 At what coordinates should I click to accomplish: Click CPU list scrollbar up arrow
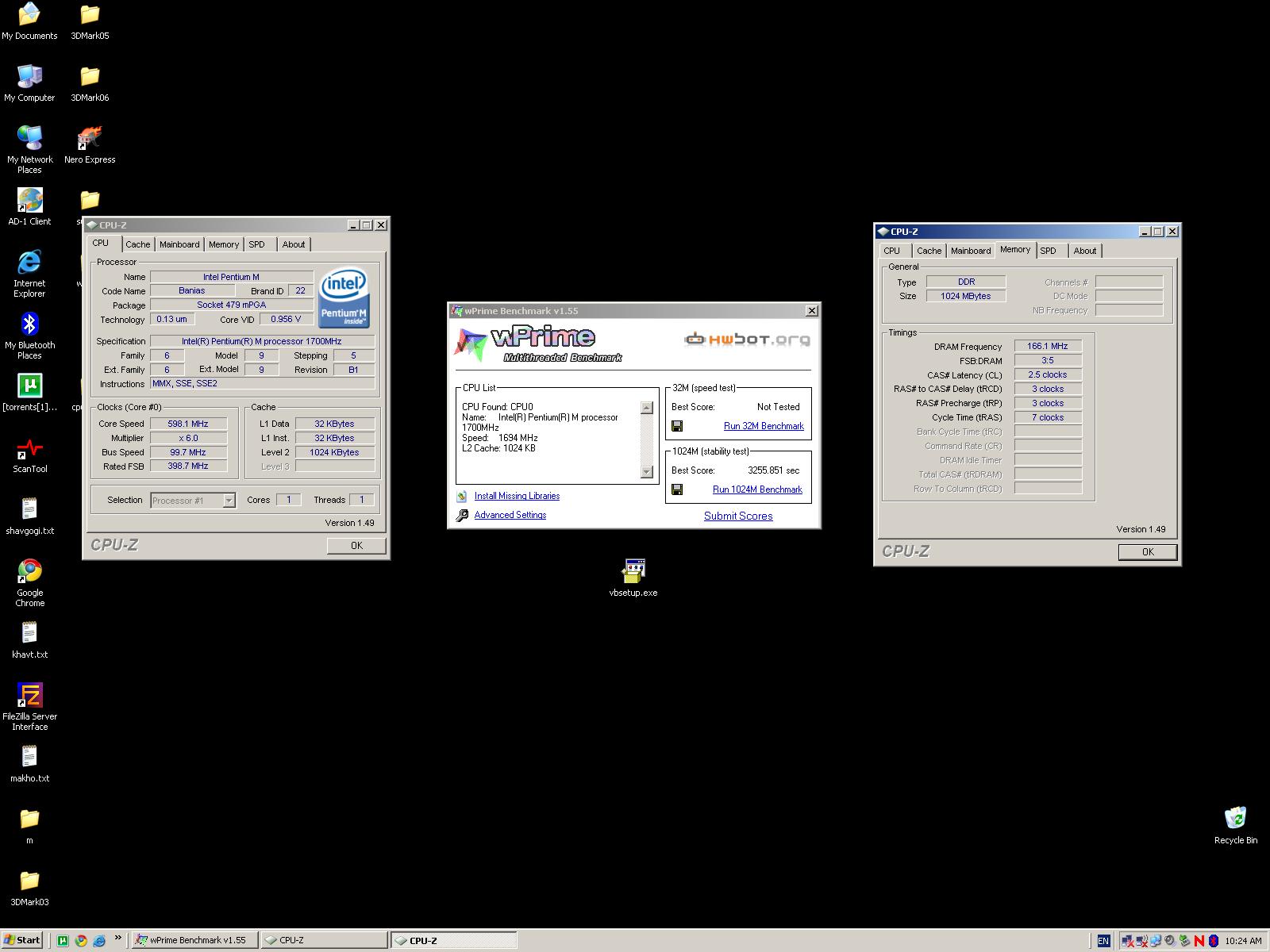click(646, 408)
